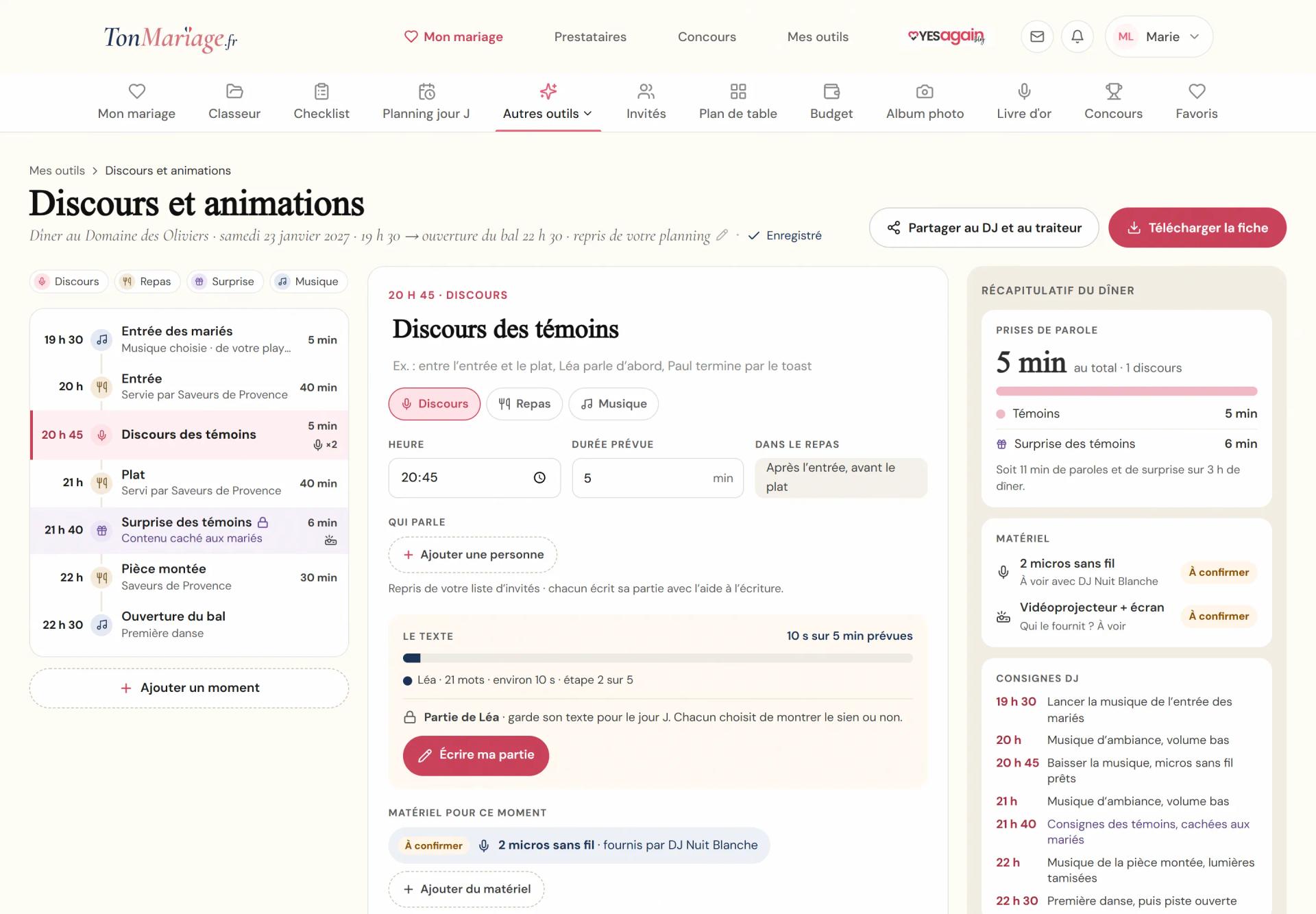Open Concours in the top navigation
Viewport: 1316px width, 914px height.
(x=707, y=37)
